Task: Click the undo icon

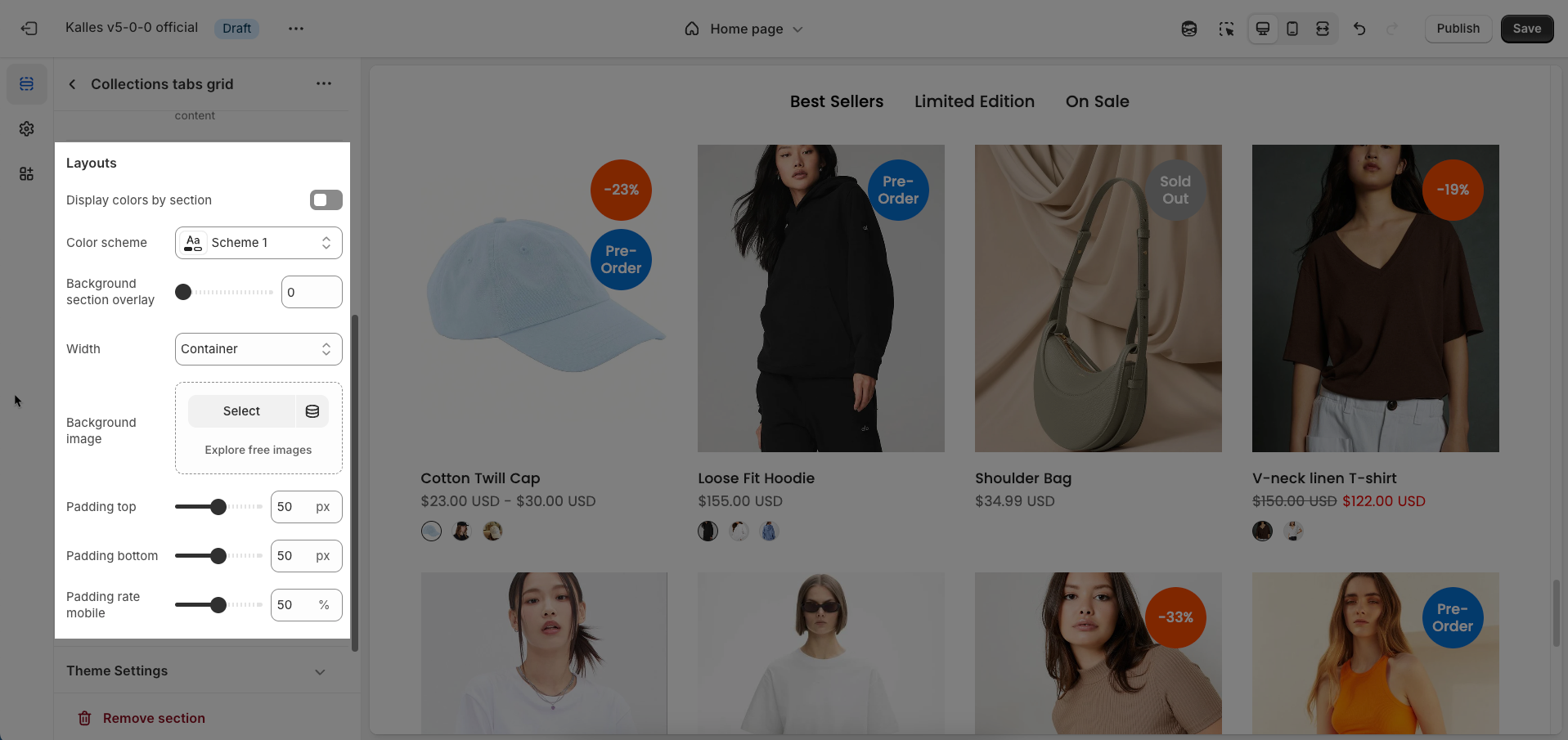Action: pyautogui.click(x=1359, y=29)
